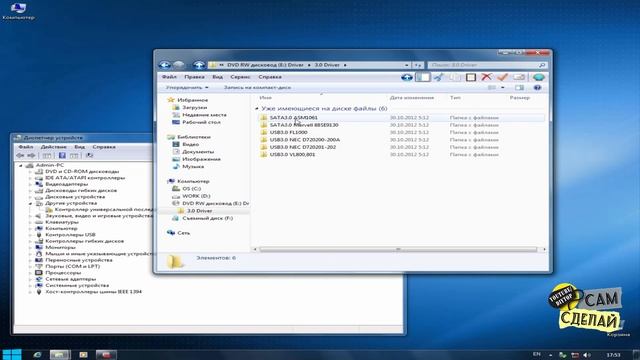Select Съемный диск (F:) in navigation pane

point(208,218)
